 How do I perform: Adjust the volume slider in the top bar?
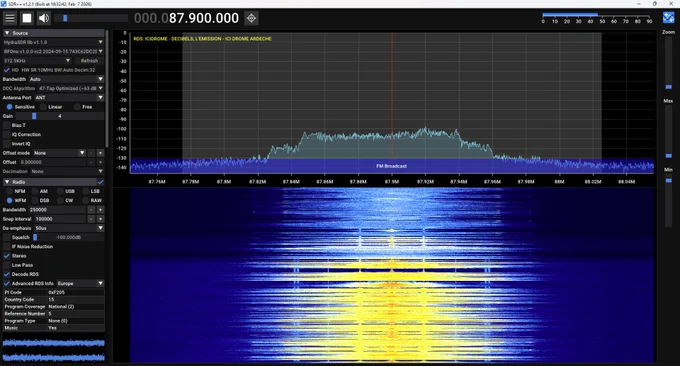(x=91, y=18)
